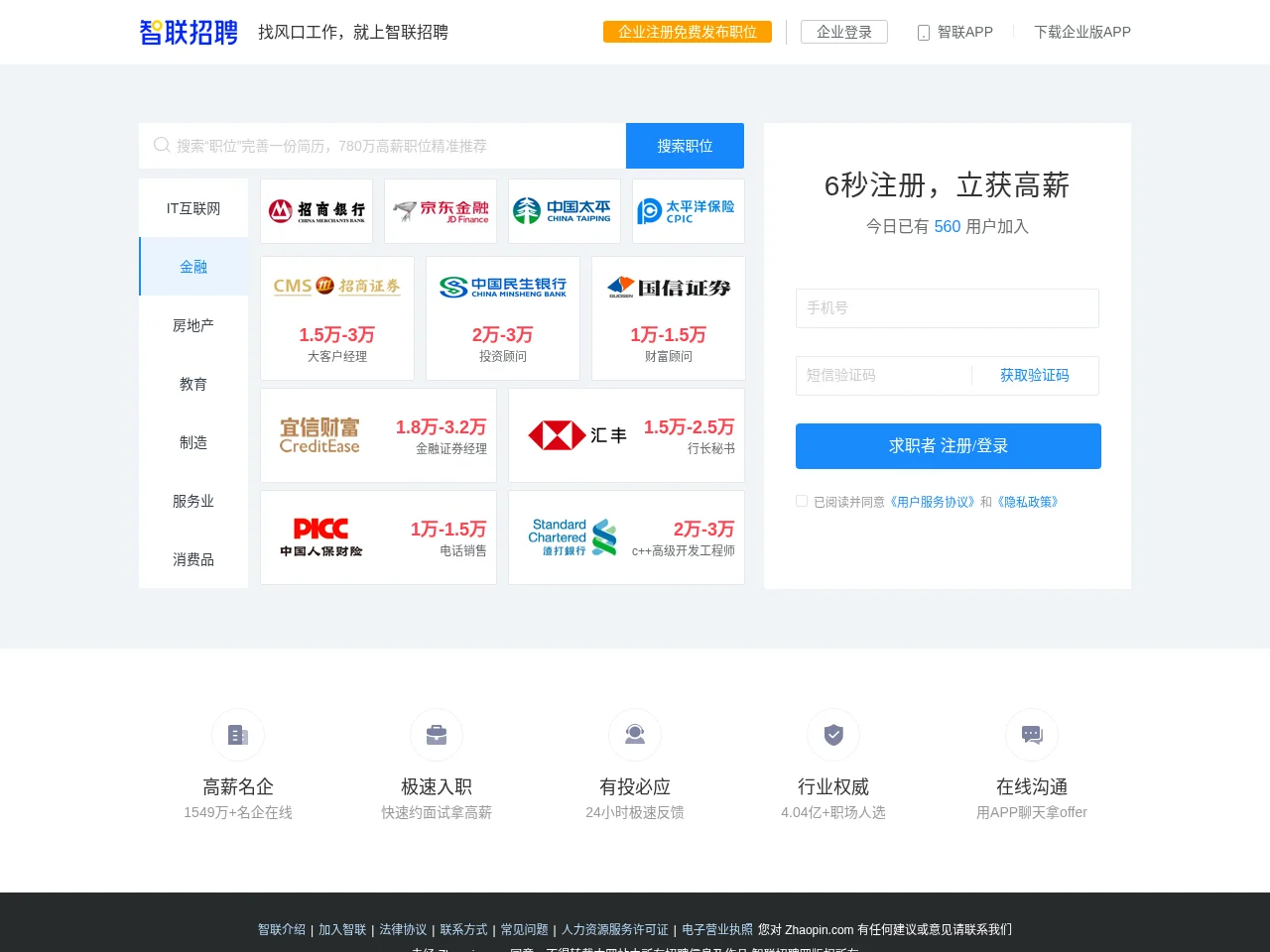Focus the 短信验证码 input field
Image resolution: width=1270 pixels, height=952 pixels.
(883, 376)
